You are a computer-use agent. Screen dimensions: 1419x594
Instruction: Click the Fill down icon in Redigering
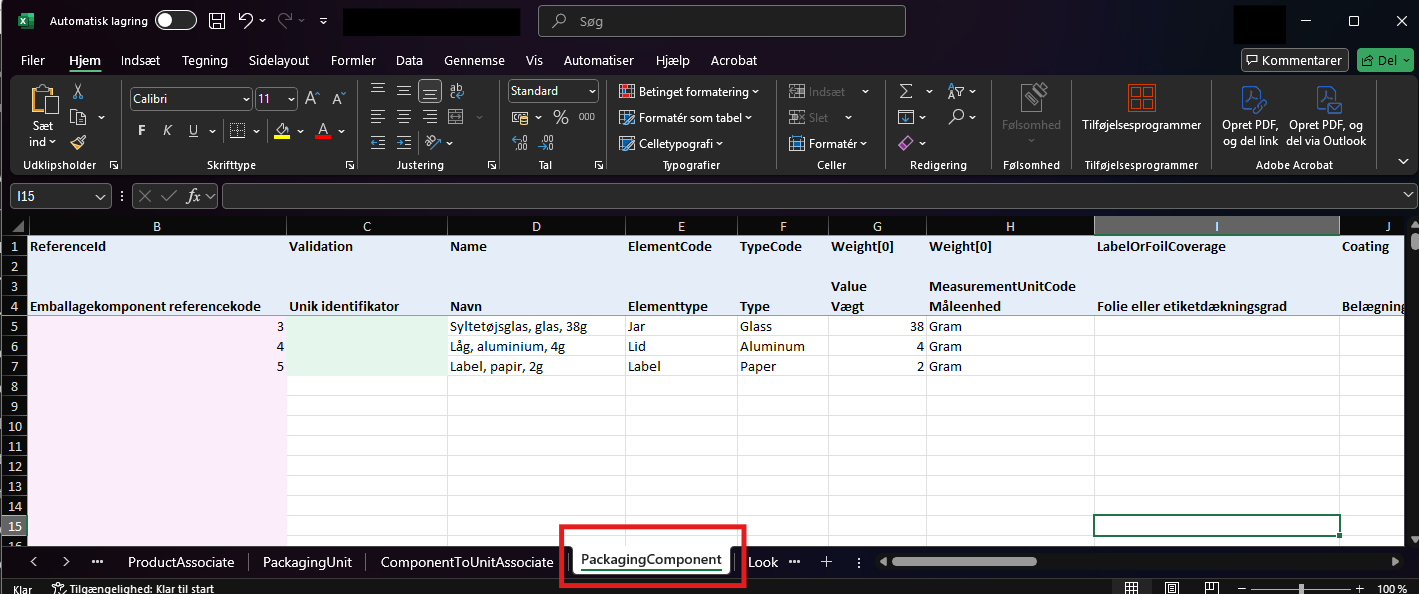pos(905,117)
